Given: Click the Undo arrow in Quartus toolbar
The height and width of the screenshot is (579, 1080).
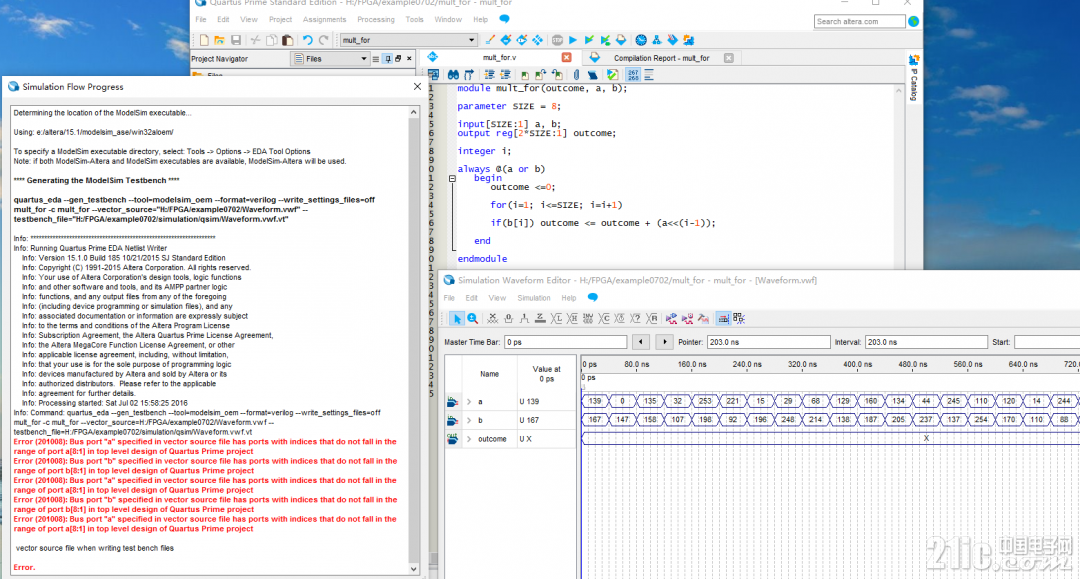Looking at the screenshot, I should [307, 41].
